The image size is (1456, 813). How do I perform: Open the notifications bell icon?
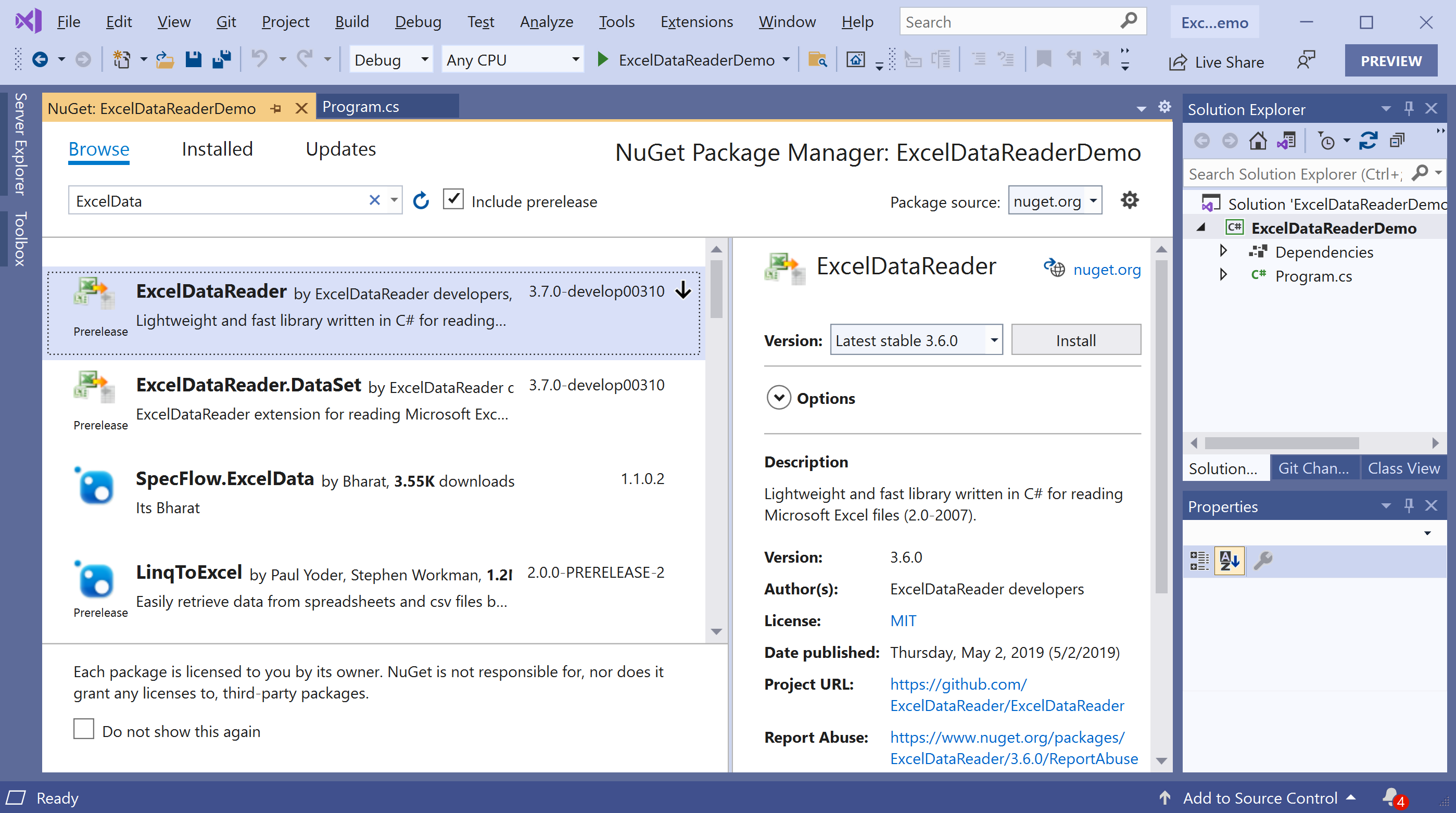tap(1391, 797)
